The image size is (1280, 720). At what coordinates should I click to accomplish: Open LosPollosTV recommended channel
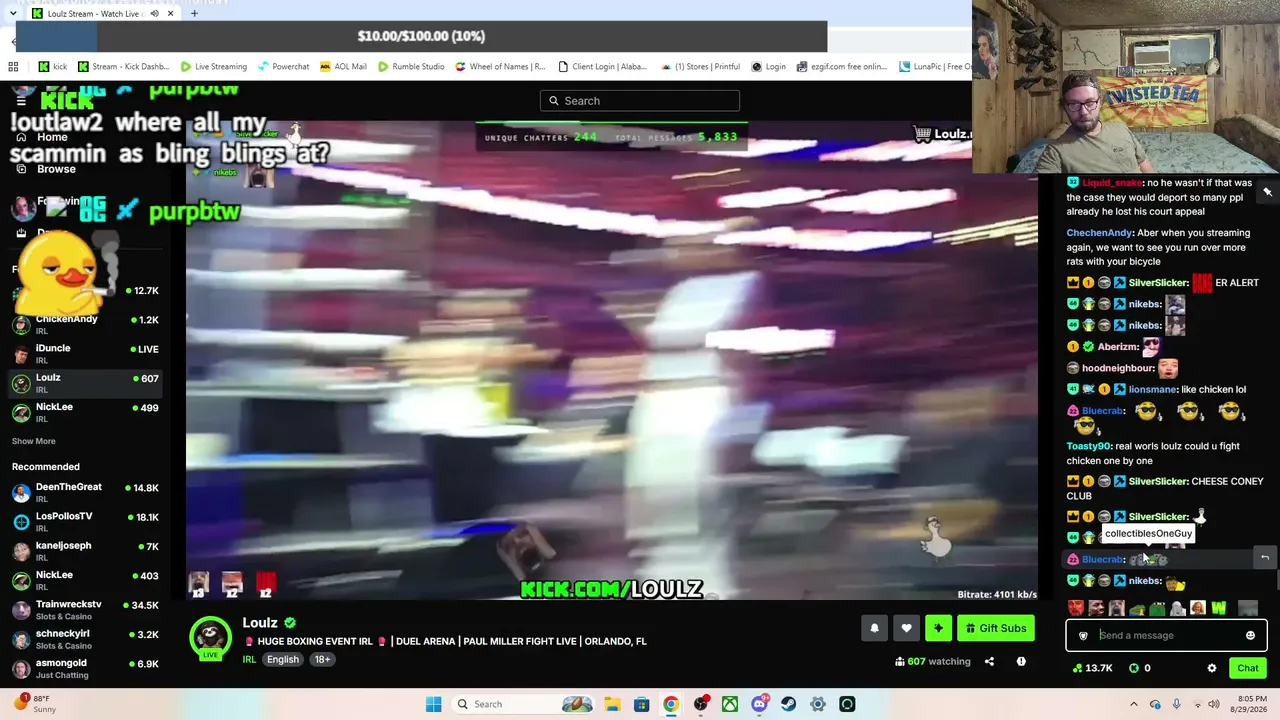coord(85,521)
